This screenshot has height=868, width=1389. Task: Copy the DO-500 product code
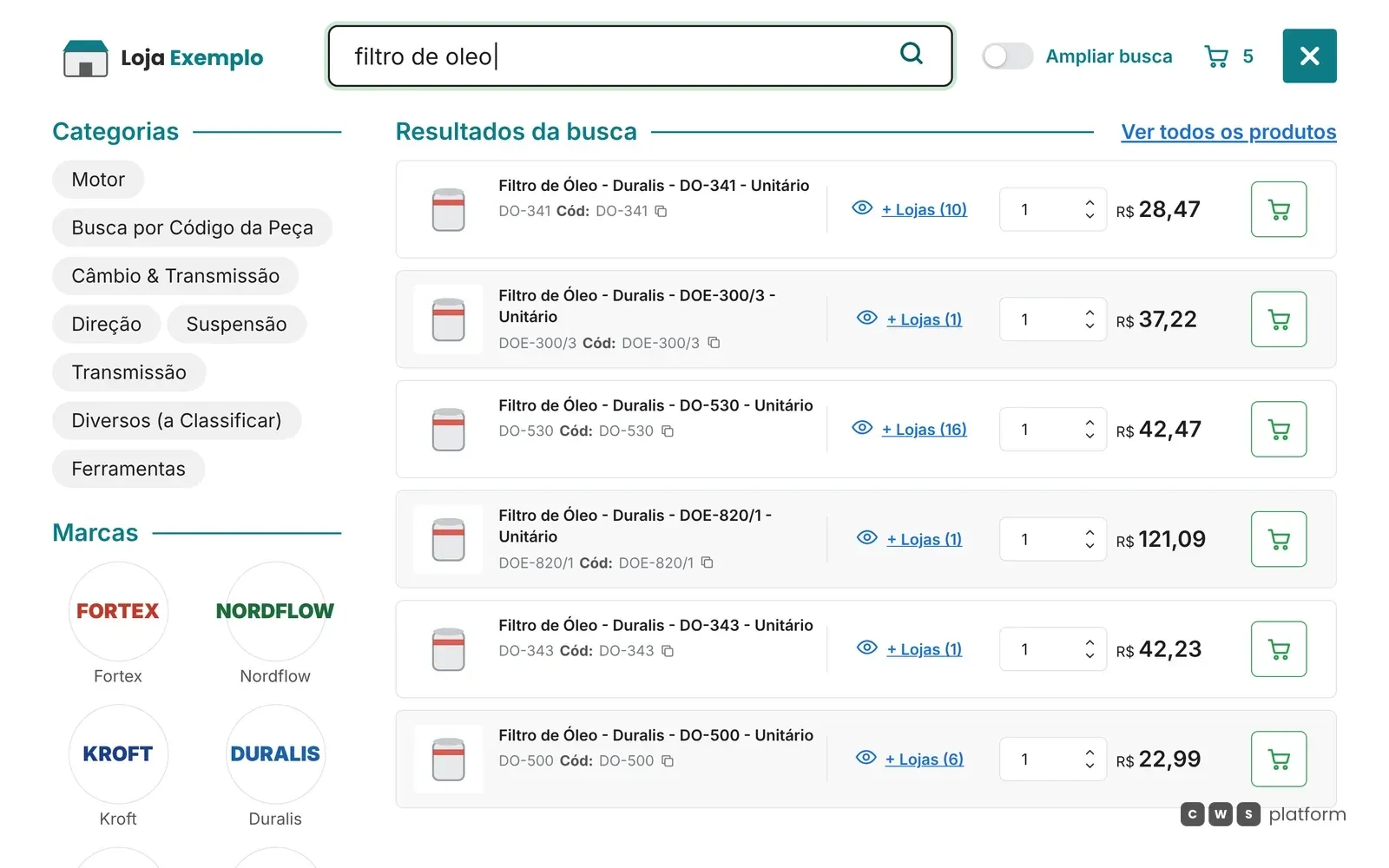pyautogui.click(x=668, y=760)
